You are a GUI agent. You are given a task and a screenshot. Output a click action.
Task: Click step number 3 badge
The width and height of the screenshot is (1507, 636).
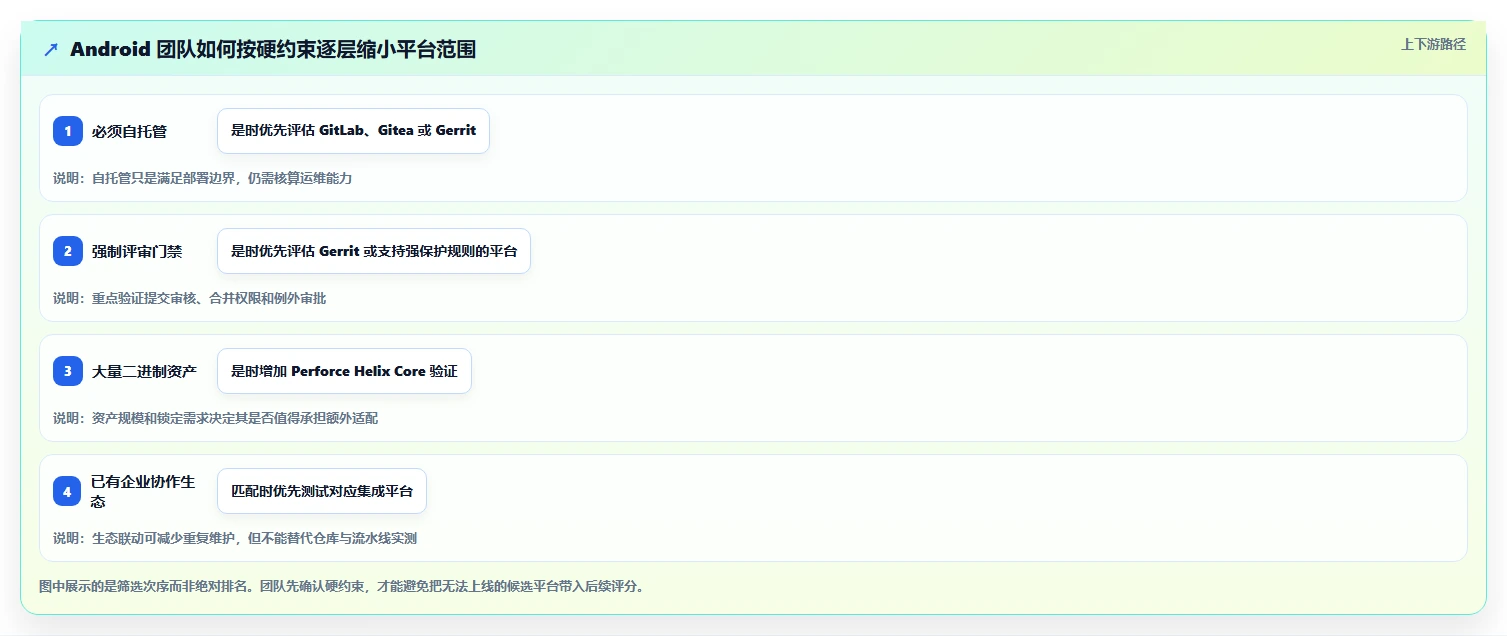[x=68, y=371]
